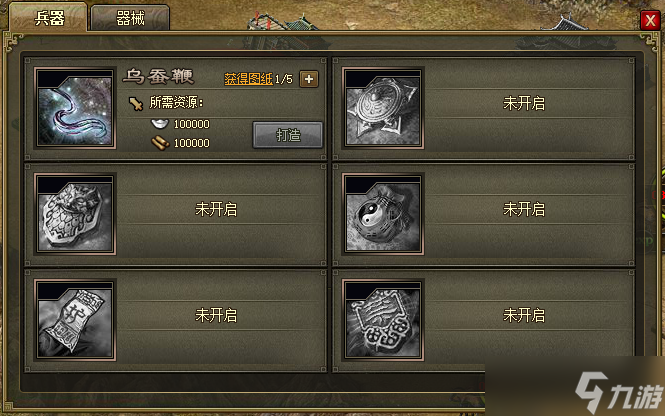
Task: Click the 打造 forge button
Action: 288,135
